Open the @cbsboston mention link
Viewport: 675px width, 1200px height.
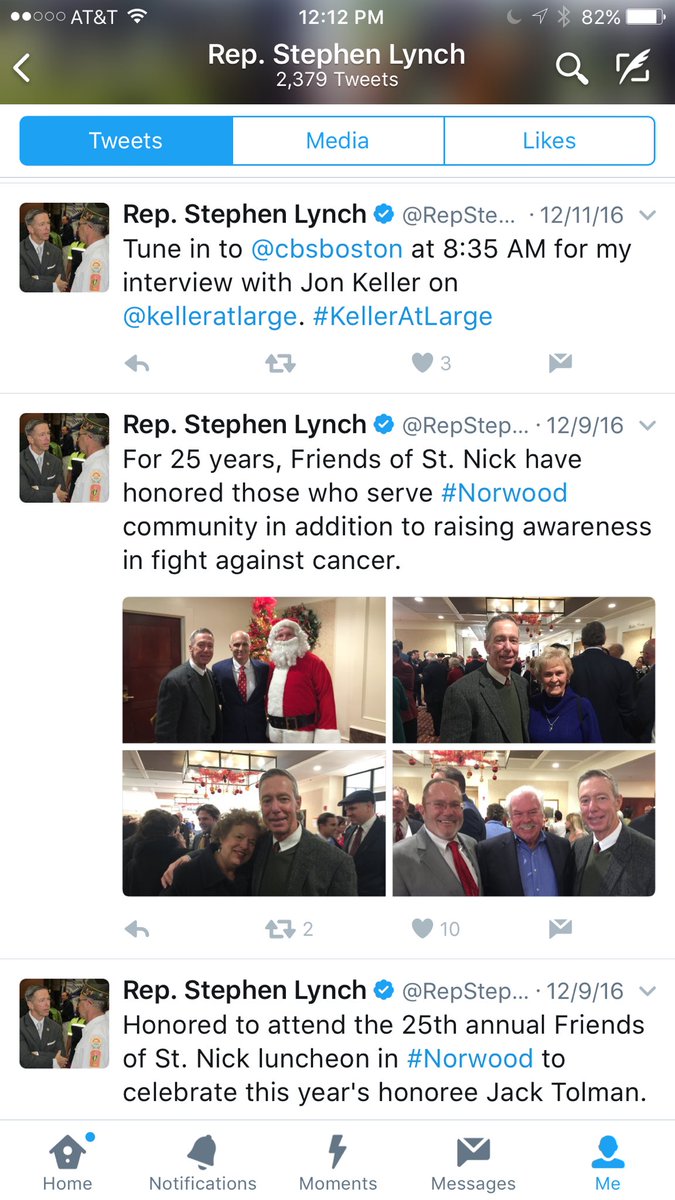coord(326,249)
